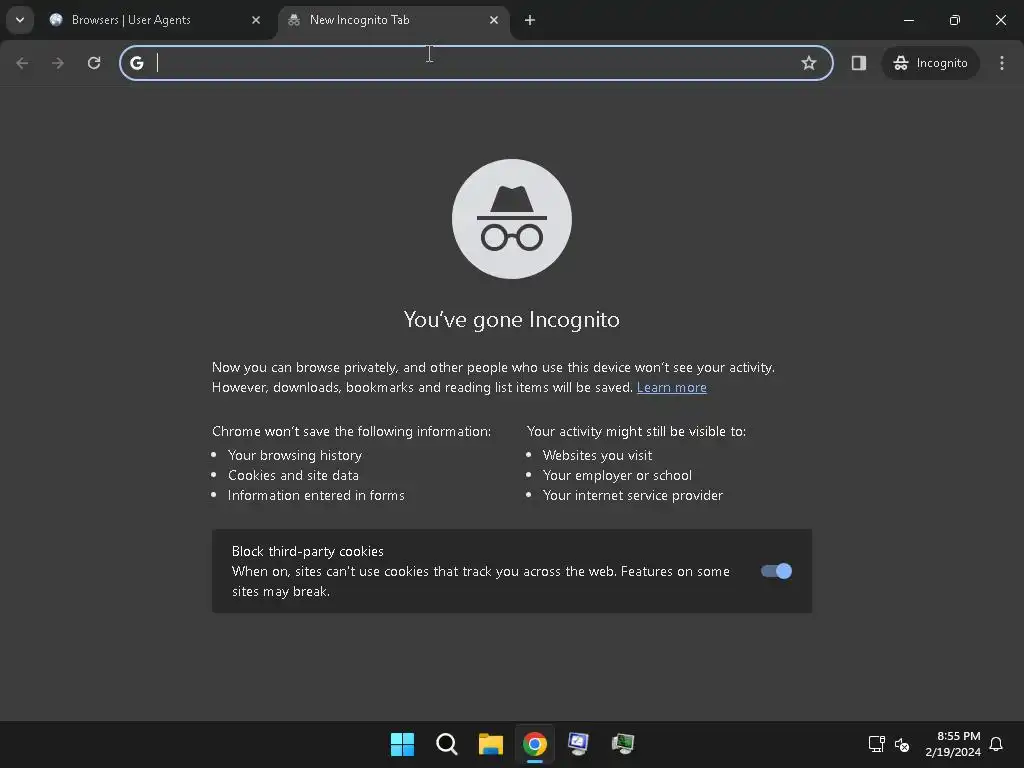The height and width of the screenshot is (768, 1024).
Task: Switch to Browsers | User Agents tab
Action: coord(152,20)
